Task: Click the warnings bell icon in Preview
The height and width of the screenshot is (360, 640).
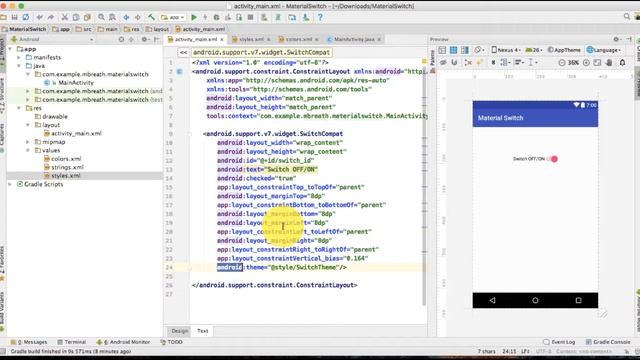Action: coord(622,62)
